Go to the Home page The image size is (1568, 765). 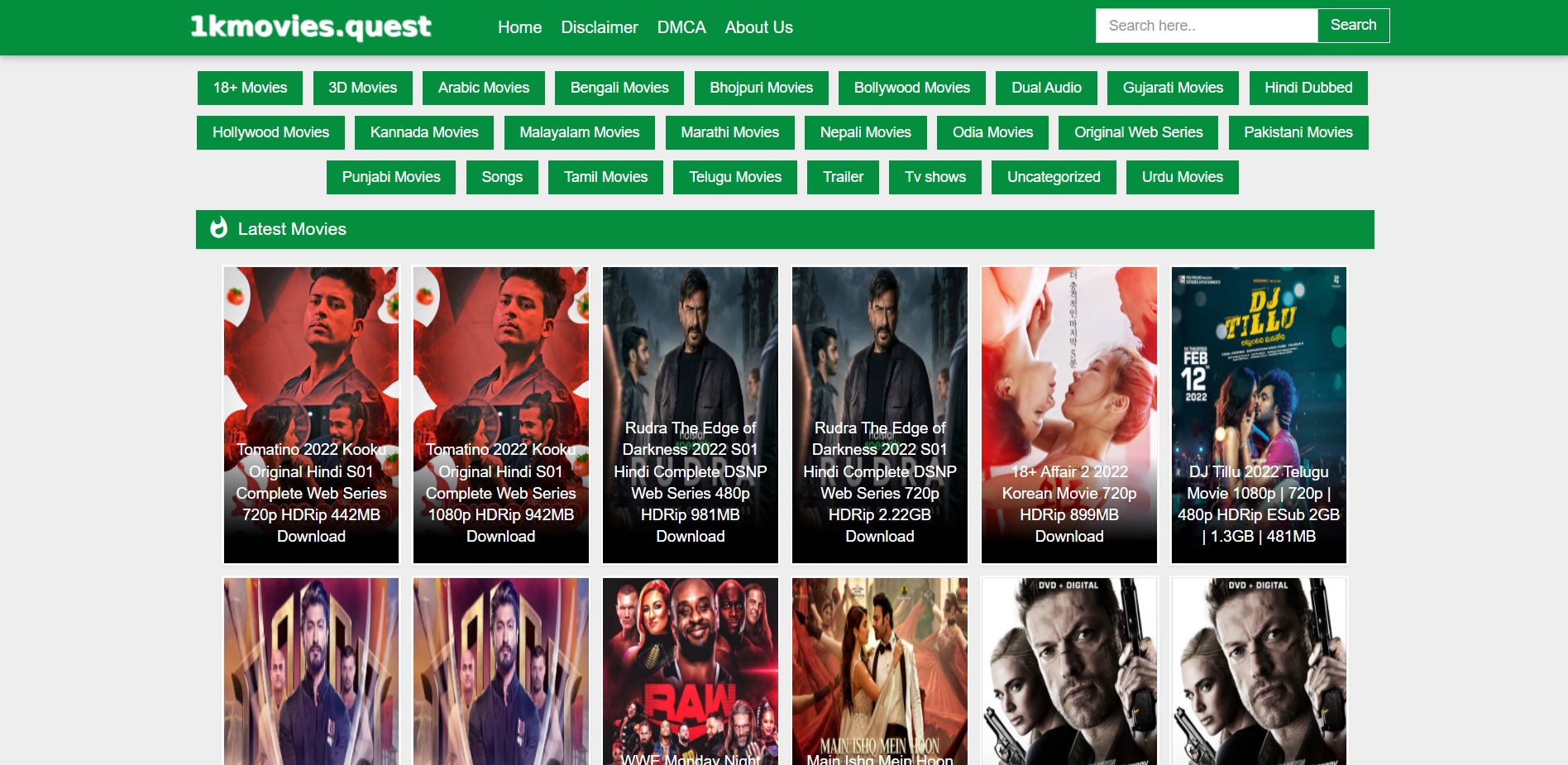pos(519,27)
